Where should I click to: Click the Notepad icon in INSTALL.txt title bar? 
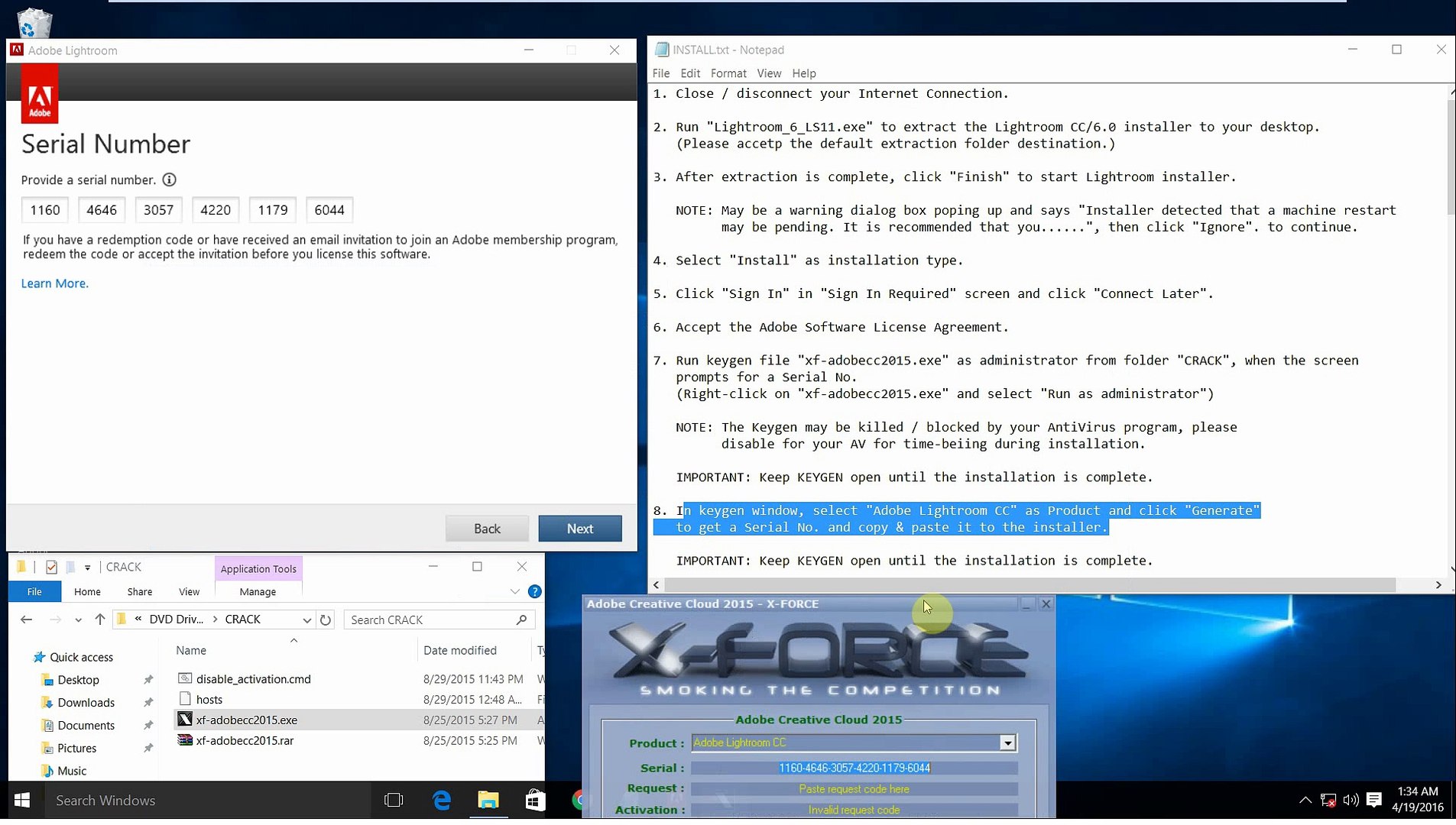662,50
